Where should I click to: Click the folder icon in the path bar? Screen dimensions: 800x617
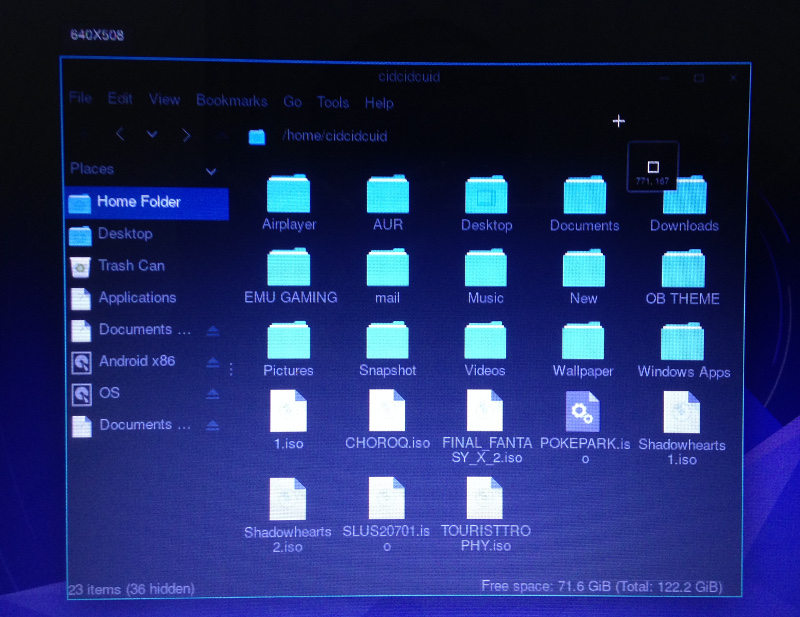point(256,136)
